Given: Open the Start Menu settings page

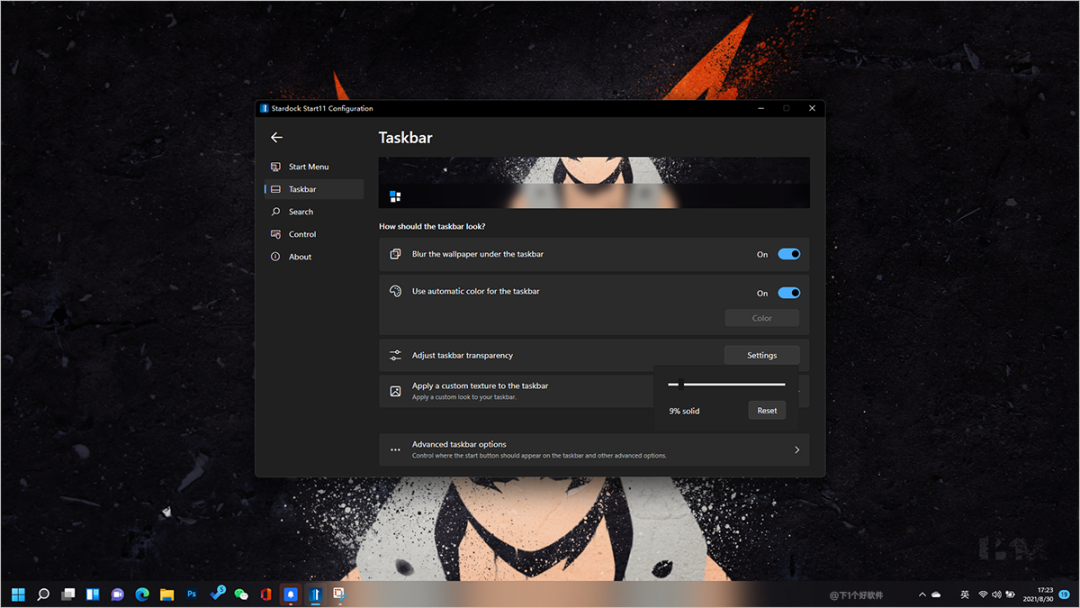Looking at the screenshot, I should point(308,167).
